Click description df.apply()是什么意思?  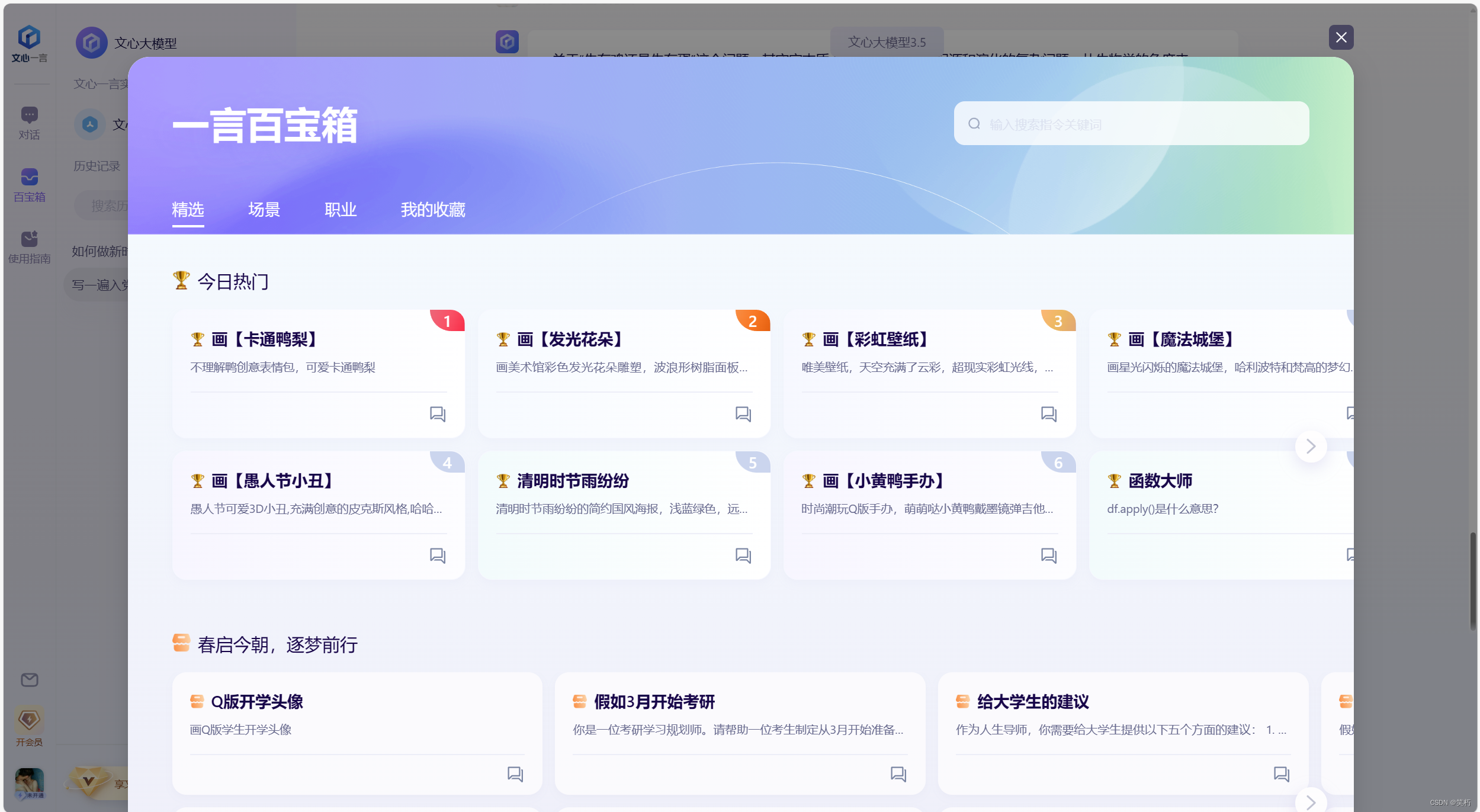[x=1162, y=509]
